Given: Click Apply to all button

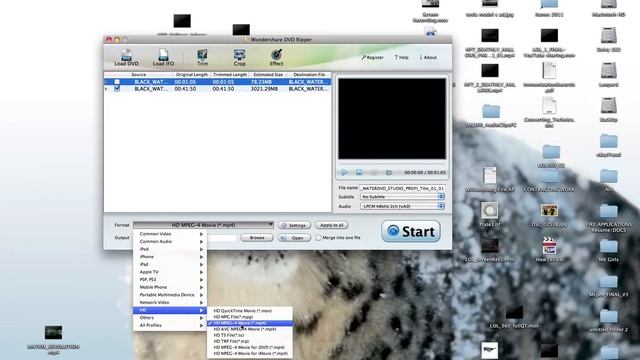Looking at the screenshot, I should (x=331, y=225).
